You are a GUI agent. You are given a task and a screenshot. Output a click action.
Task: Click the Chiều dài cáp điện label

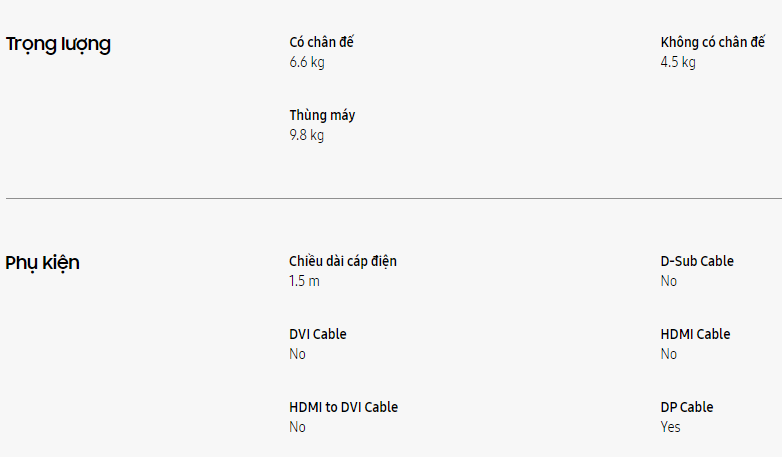(x=343, y=261)
